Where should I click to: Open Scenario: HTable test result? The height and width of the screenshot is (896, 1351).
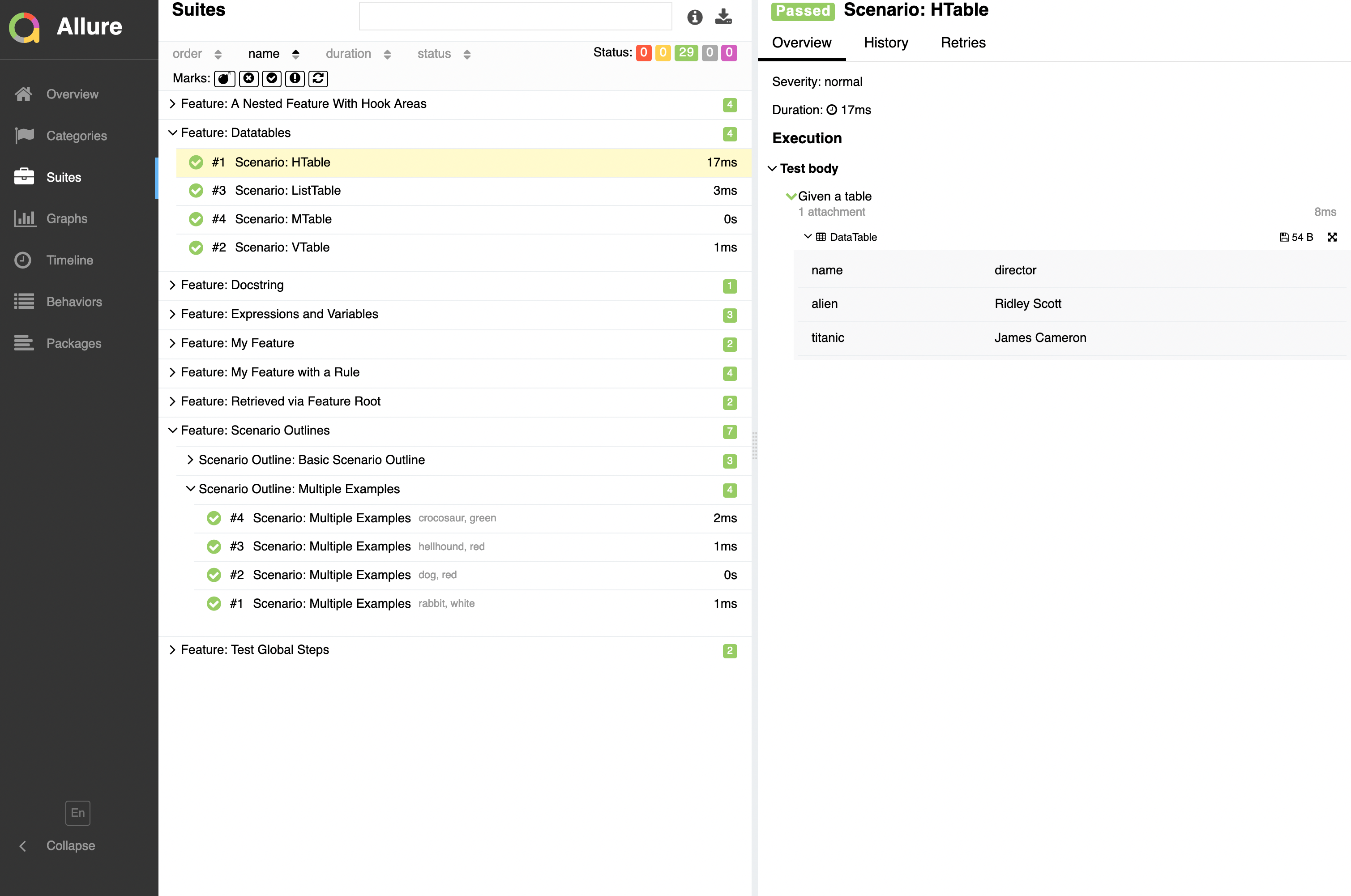coord(463,162)
